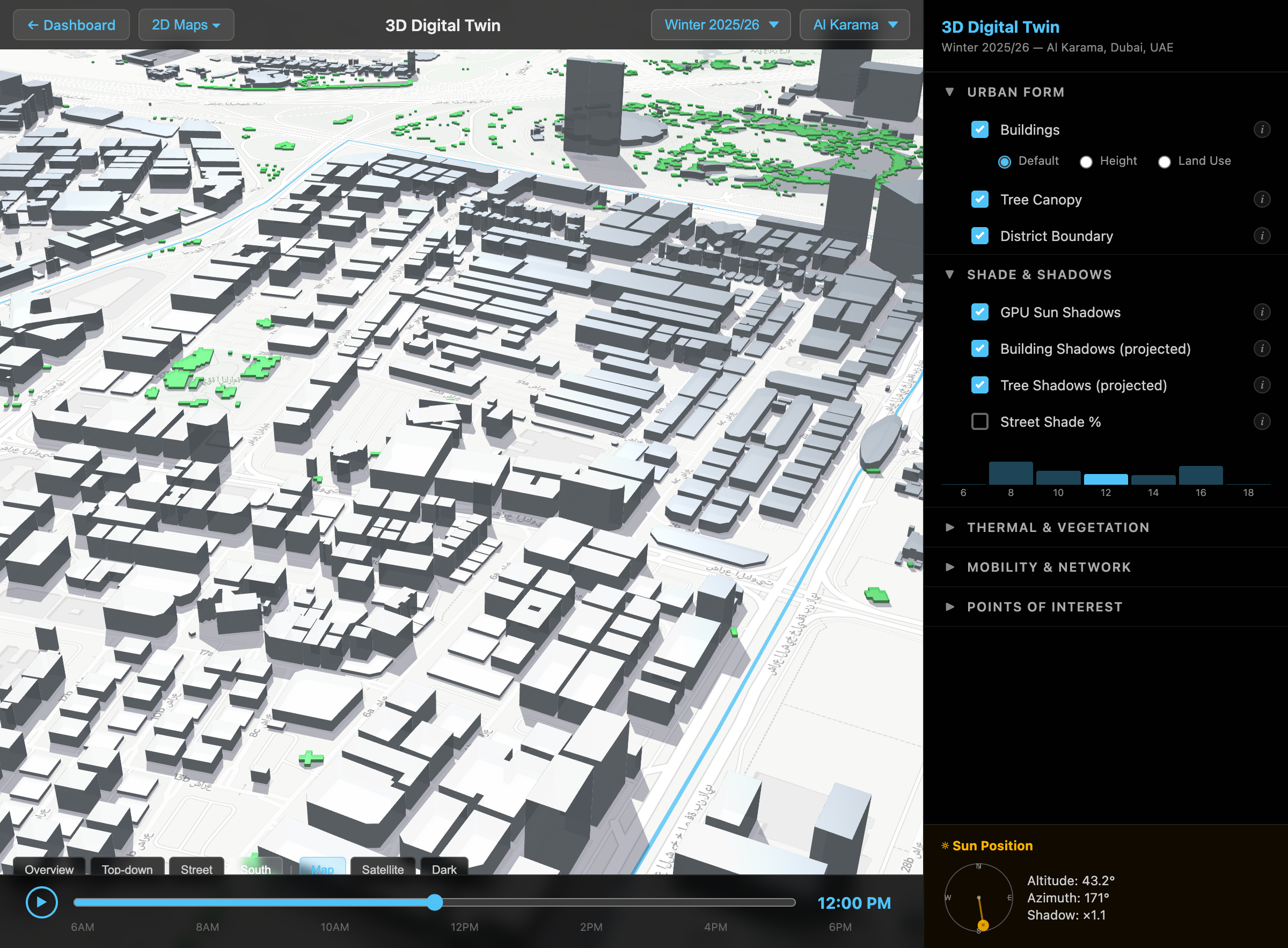
Task: Click the sun position compass dial
Action: click(979, 898)
